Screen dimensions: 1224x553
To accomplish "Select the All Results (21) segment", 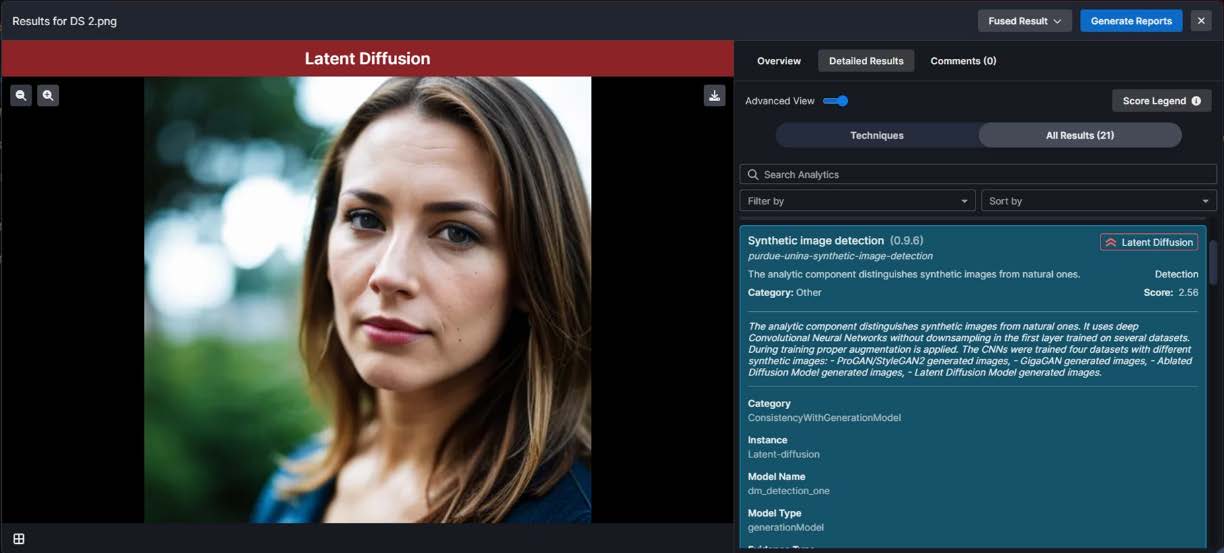I will [1080, 136].
